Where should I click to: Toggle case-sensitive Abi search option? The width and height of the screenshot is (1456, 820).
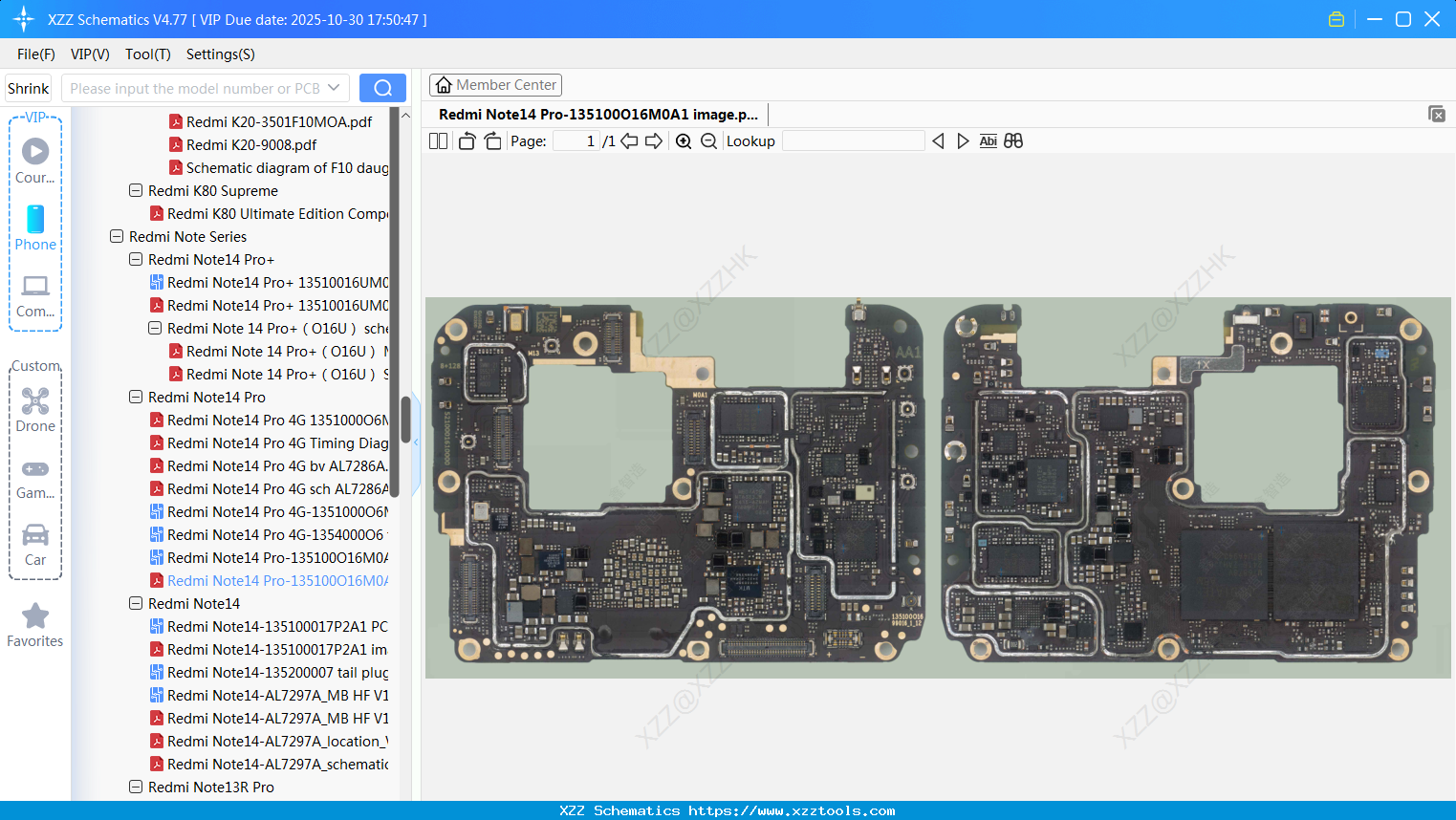(988, 140)
